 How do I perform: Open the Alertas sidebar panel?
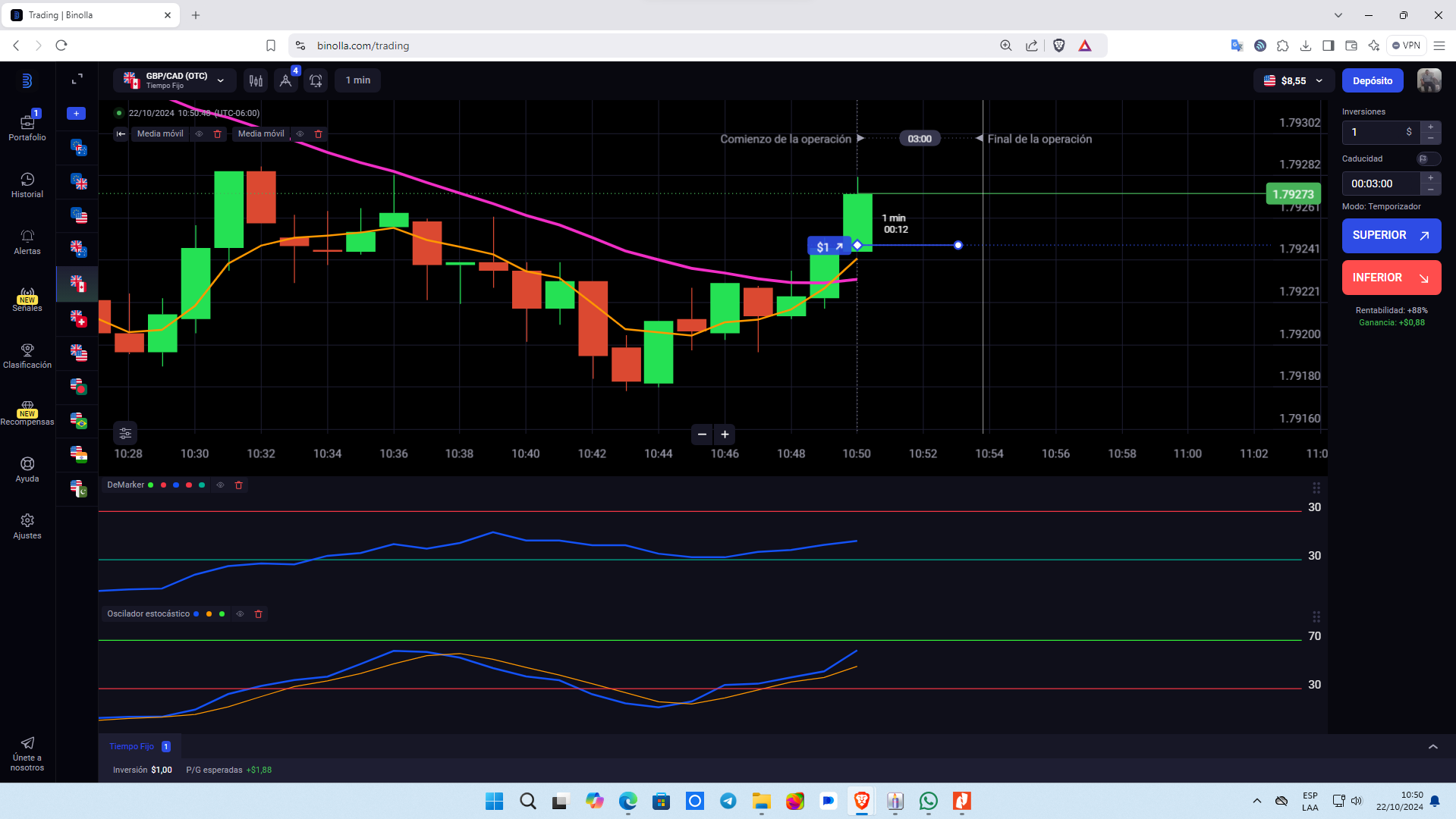pos(27,242)
